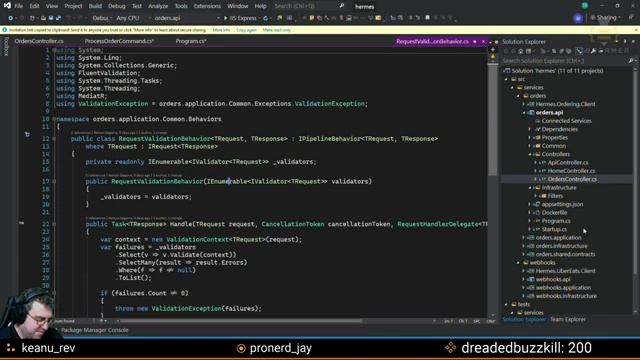This screenshot has height=360, width=640.
Task: Open the Debug configuration dropdown
Action: 102,18
